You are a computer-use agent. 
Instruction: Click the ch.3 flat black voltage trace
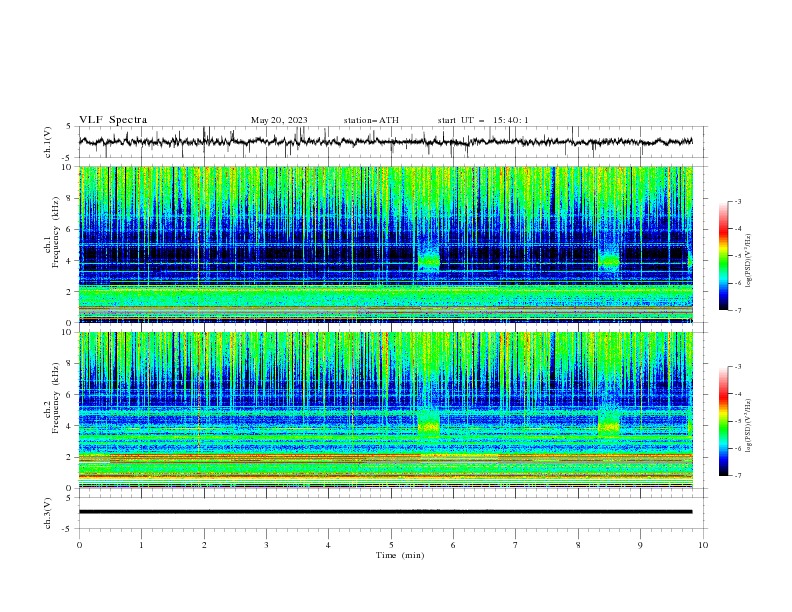[x=385, y=512]
